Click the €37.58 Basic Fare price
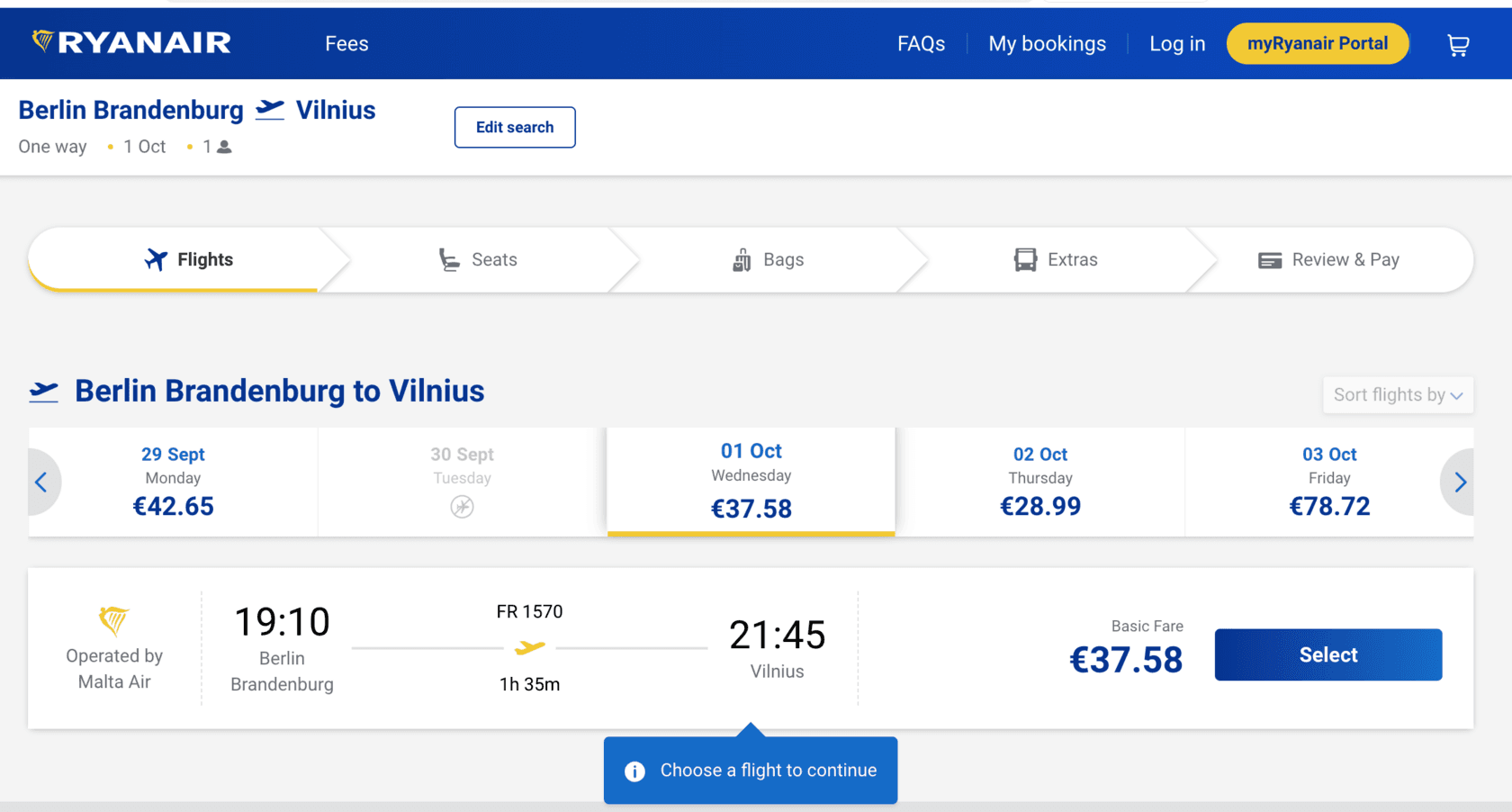Image resolution: width=1512 pixels, height=812 pixels. tap(1126, 660)
